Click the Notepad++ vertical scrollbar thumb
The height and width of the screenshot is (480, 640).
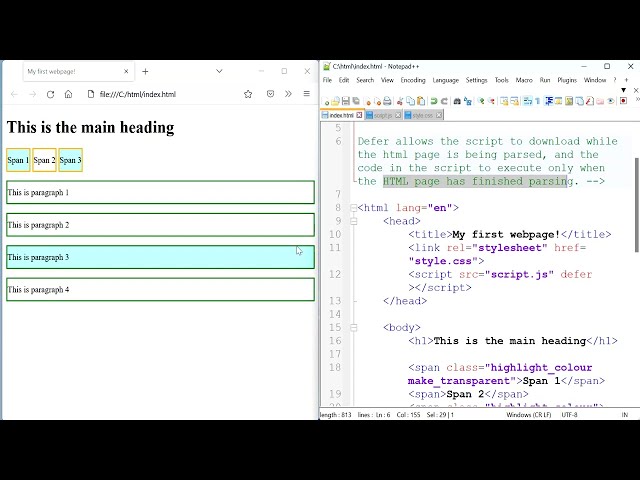click(x=637, y=205)
